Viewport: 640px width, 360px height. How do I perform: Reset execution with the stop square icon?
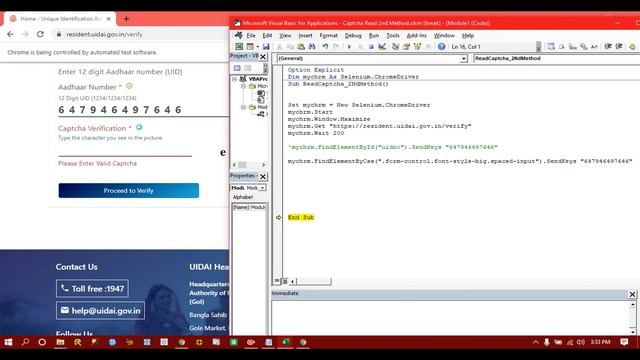tap(371, 47)
